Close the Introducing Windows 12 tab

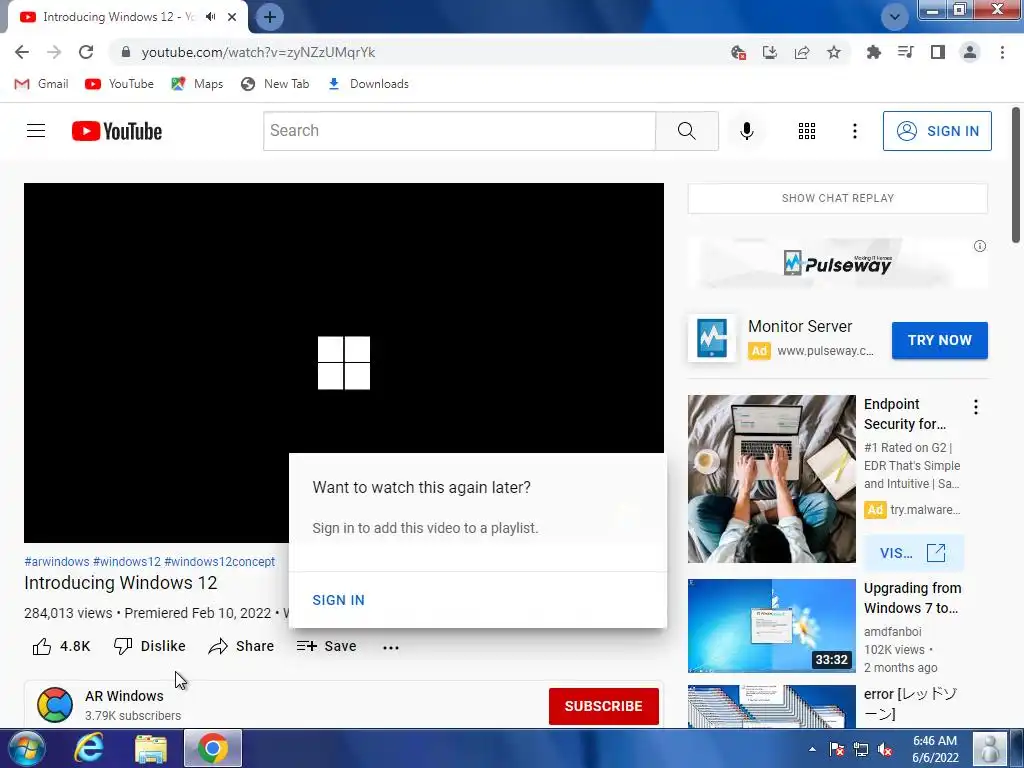coord(232,17)
